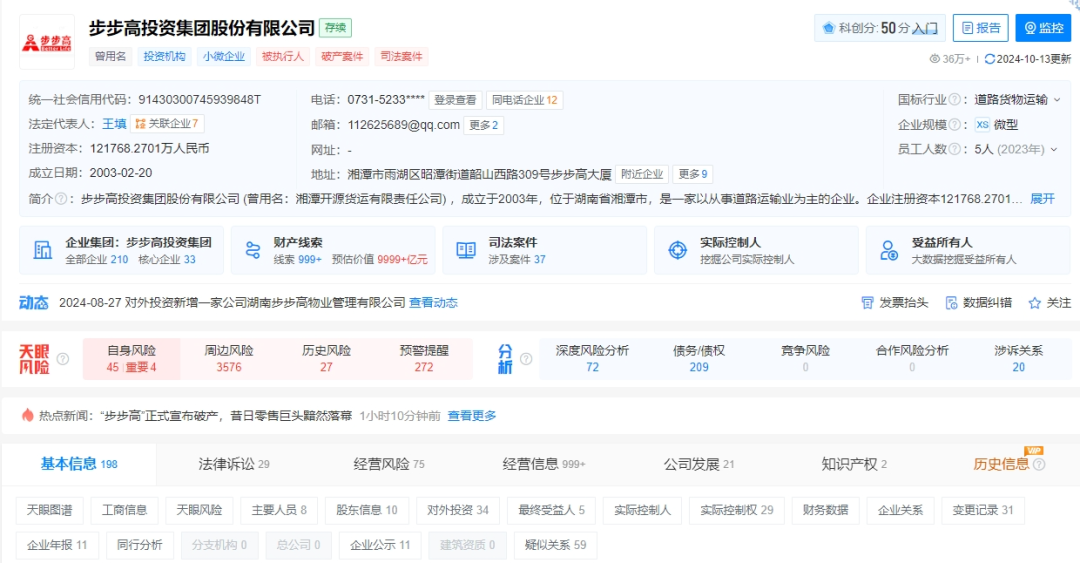Screen dimensions: 1080x563
Task: Click 登录查看 to reveal phone
Action: click(x=455, y=100)
